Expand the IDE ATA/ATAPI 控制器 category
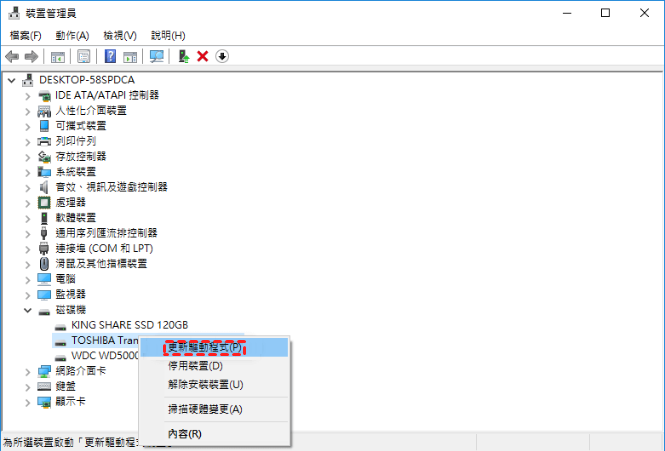Image resolution: width=665 pixels, height=451 pixels. [x=28, y=95]
